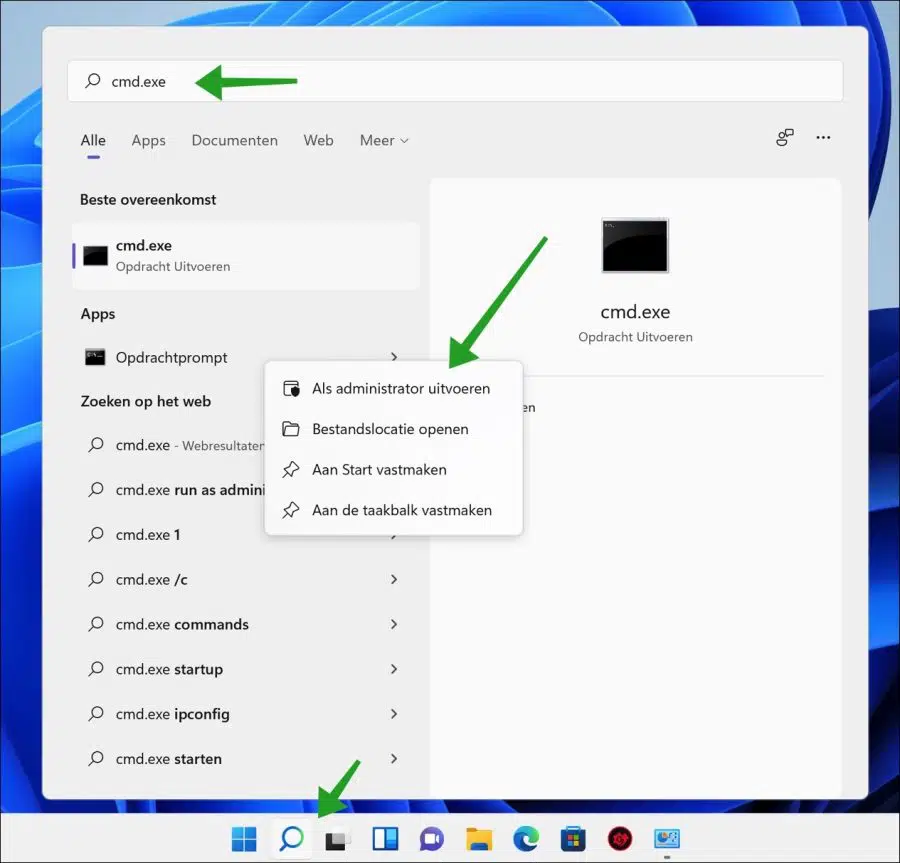Expand chevron beside cmd.exe commands
Image resolution: width=900 pixels, height=863 pixels.
pyautogui.click(x=394, y=624)
